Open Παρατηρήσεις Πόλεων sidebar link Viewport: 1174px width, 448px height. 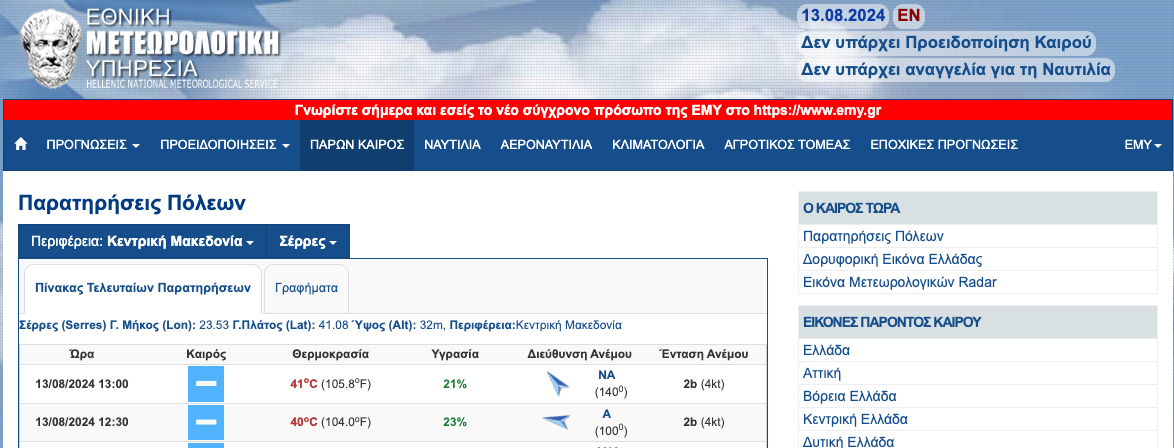[x=873, y=236]
